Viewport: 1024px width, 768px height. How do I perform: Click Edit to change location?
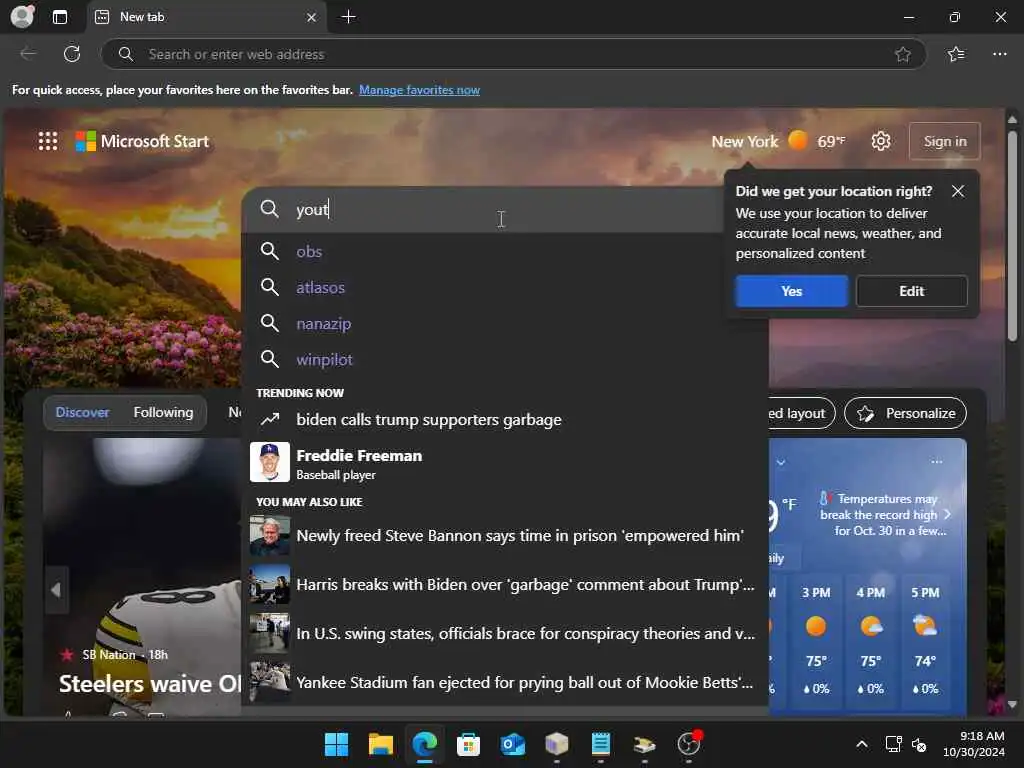click(x=912, y=291)
